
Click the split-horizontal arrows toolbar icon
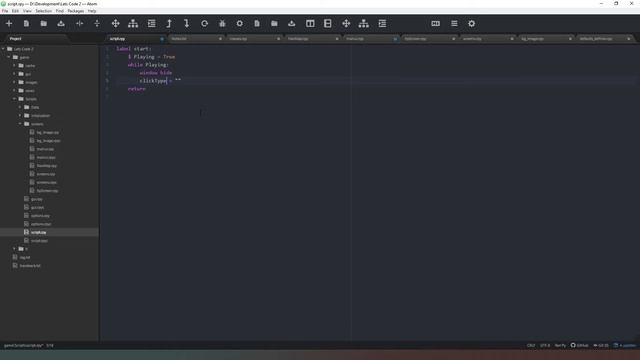pos(79,24)
